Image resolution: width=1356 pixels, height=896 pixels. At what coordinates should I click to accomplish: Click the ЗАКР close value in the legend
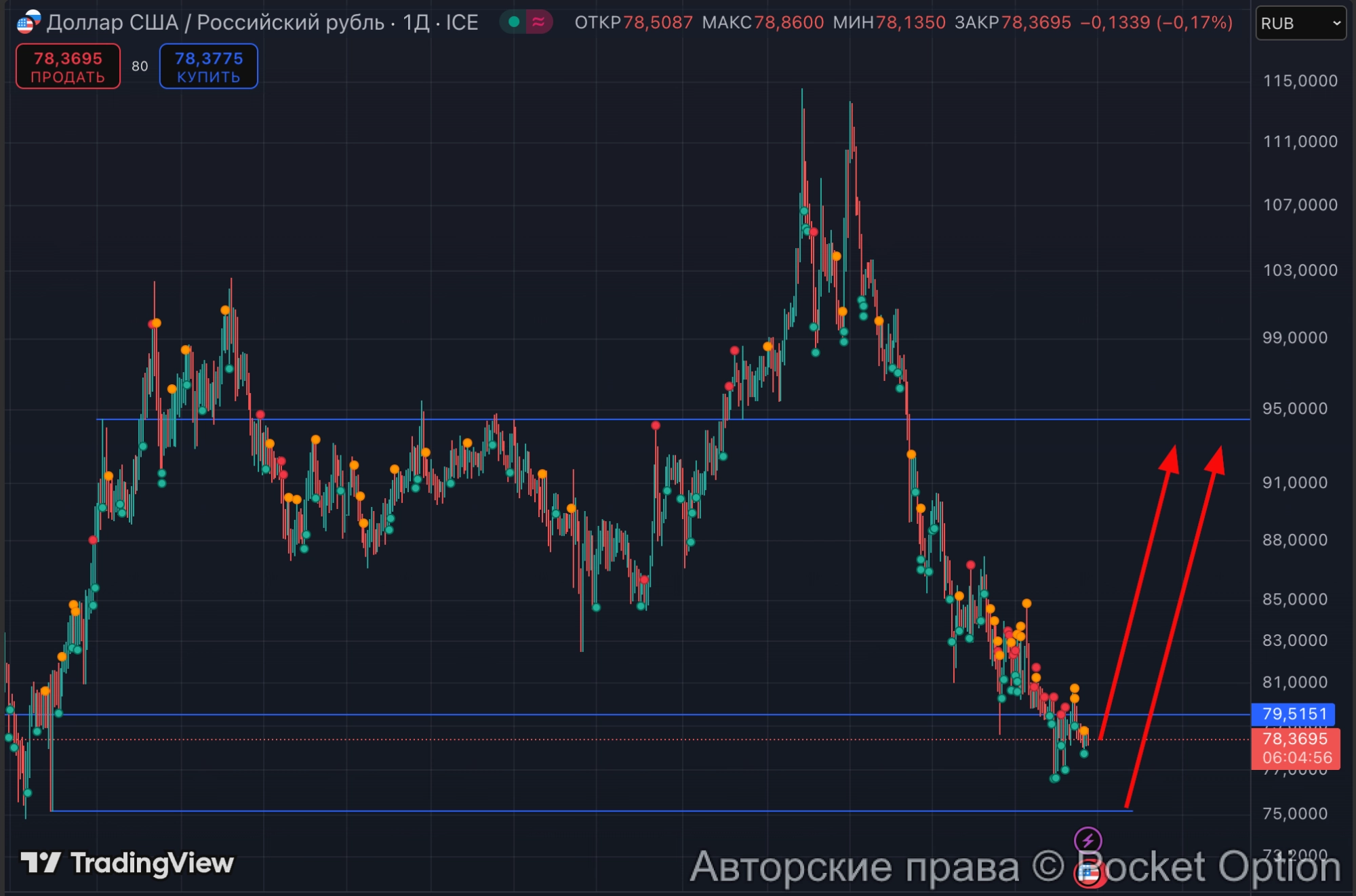tap(1035, 22)
